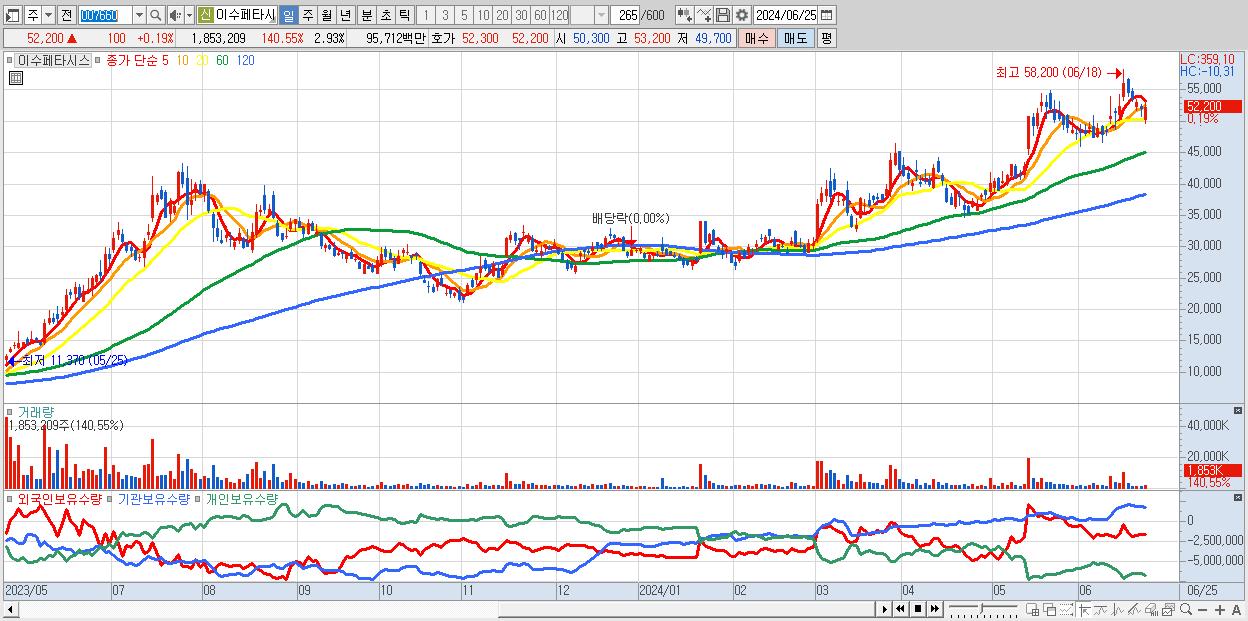This screenshot has height=621, width=1248.
Task: Click the 전 button next to market dropdown
Action: click(67, 15)
